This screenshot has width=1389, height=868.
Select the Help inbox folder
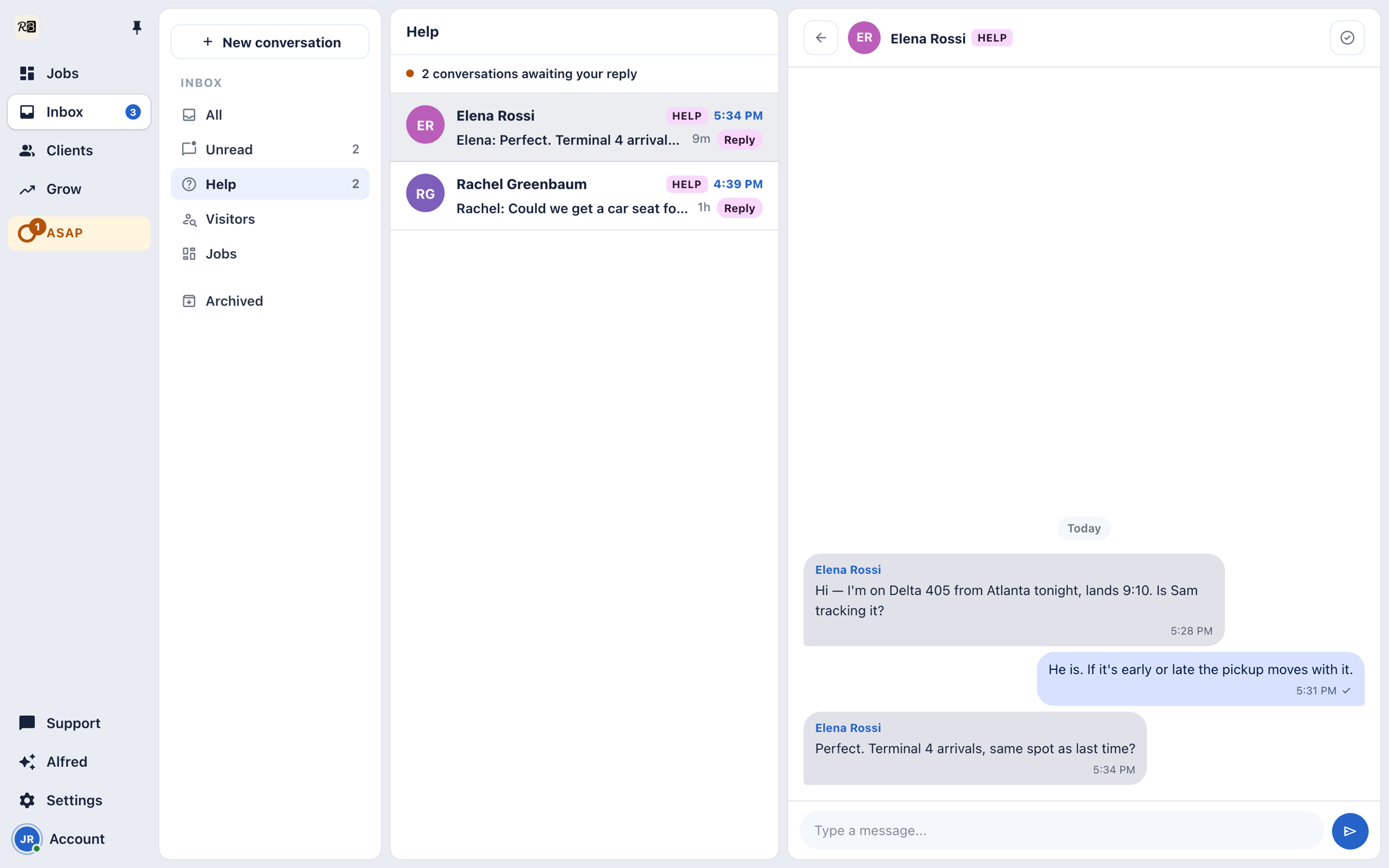click(x=270, y=184)
